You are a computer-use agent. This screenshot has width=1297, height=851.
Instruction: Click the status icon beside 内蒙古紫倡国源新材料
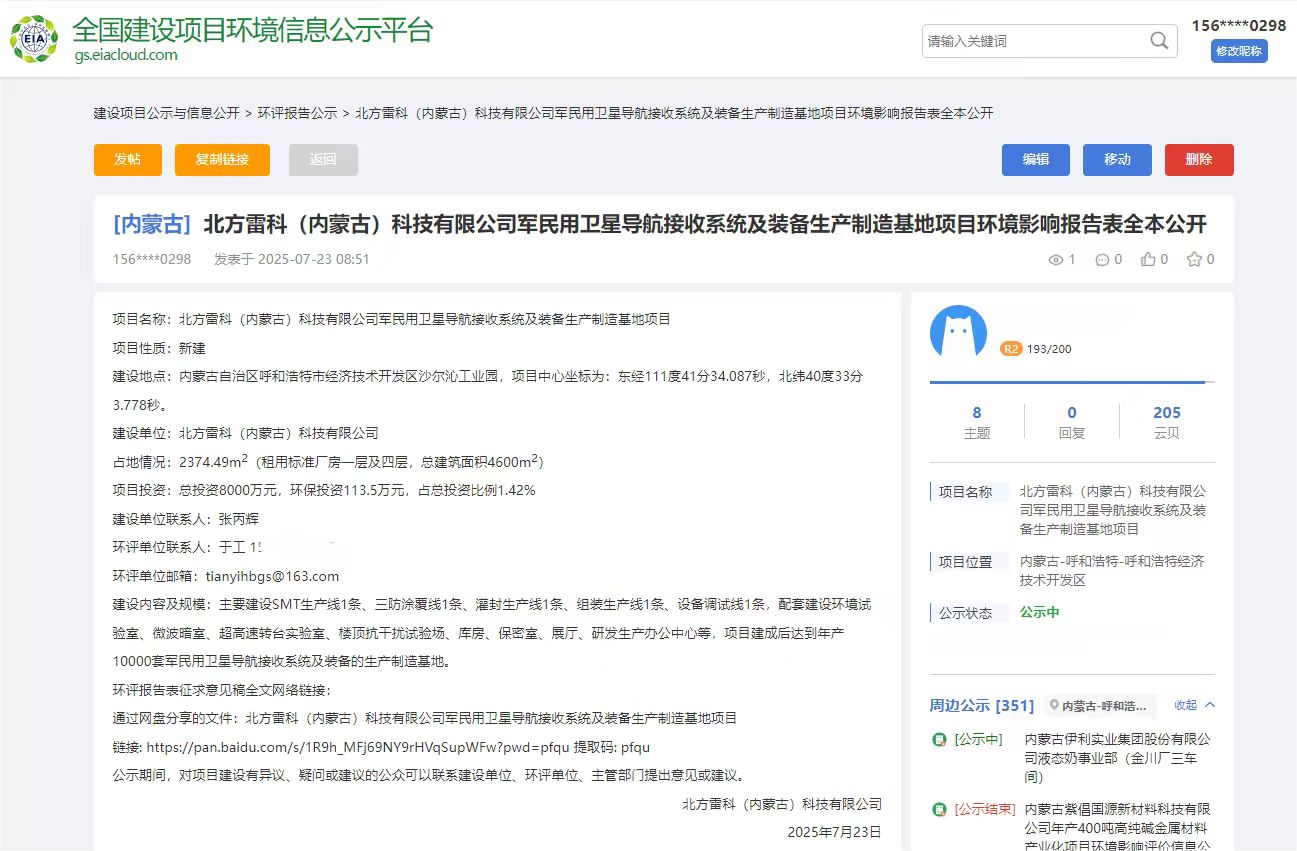(x=939, y=810)
